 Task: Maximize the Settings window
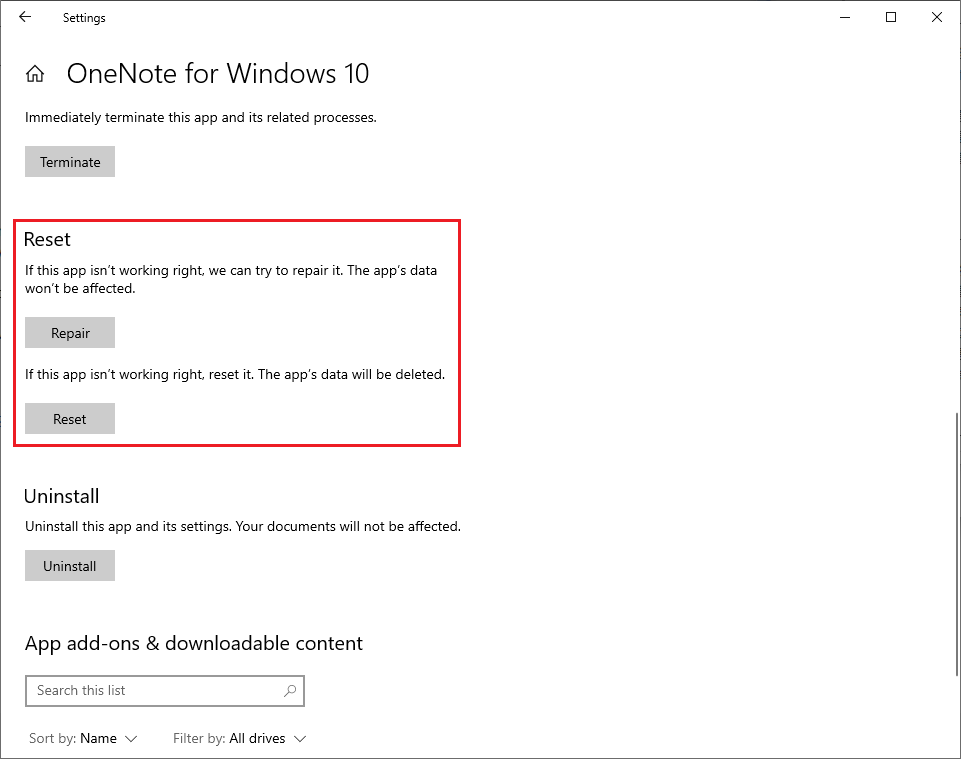(891, 17)
